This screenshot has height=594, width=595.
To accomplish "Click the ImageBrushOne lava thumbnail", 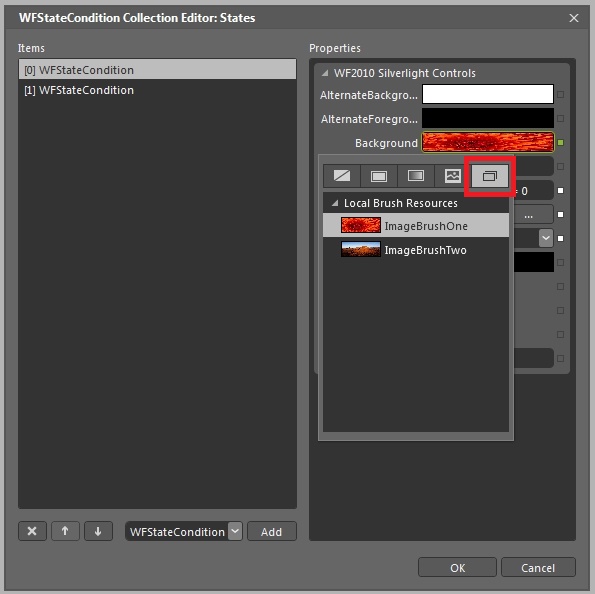I will click(x=360, y=225).
